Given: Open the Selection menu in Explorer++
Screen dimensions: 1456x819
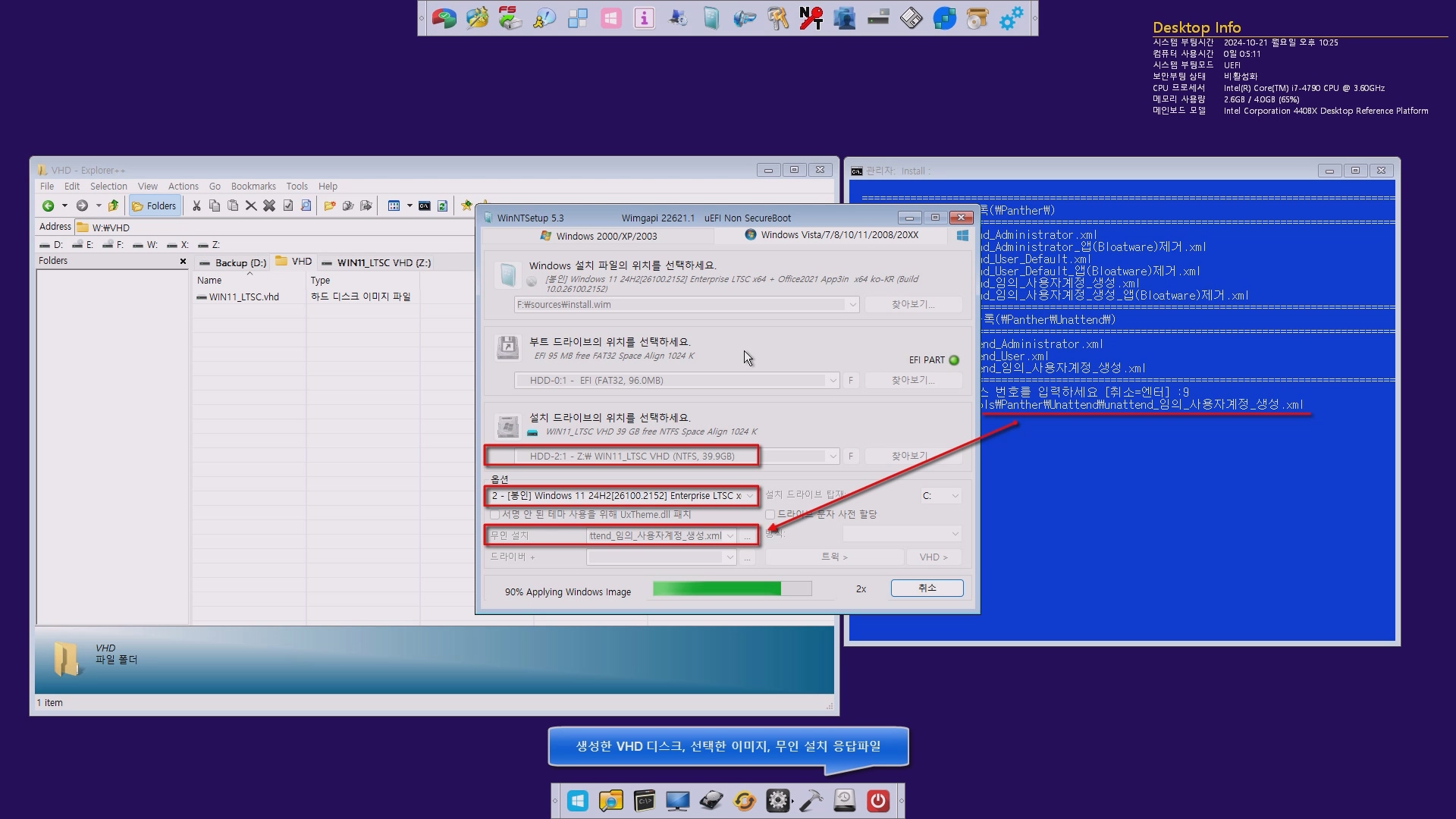Looking at the screenshot, I should point(108,186).
